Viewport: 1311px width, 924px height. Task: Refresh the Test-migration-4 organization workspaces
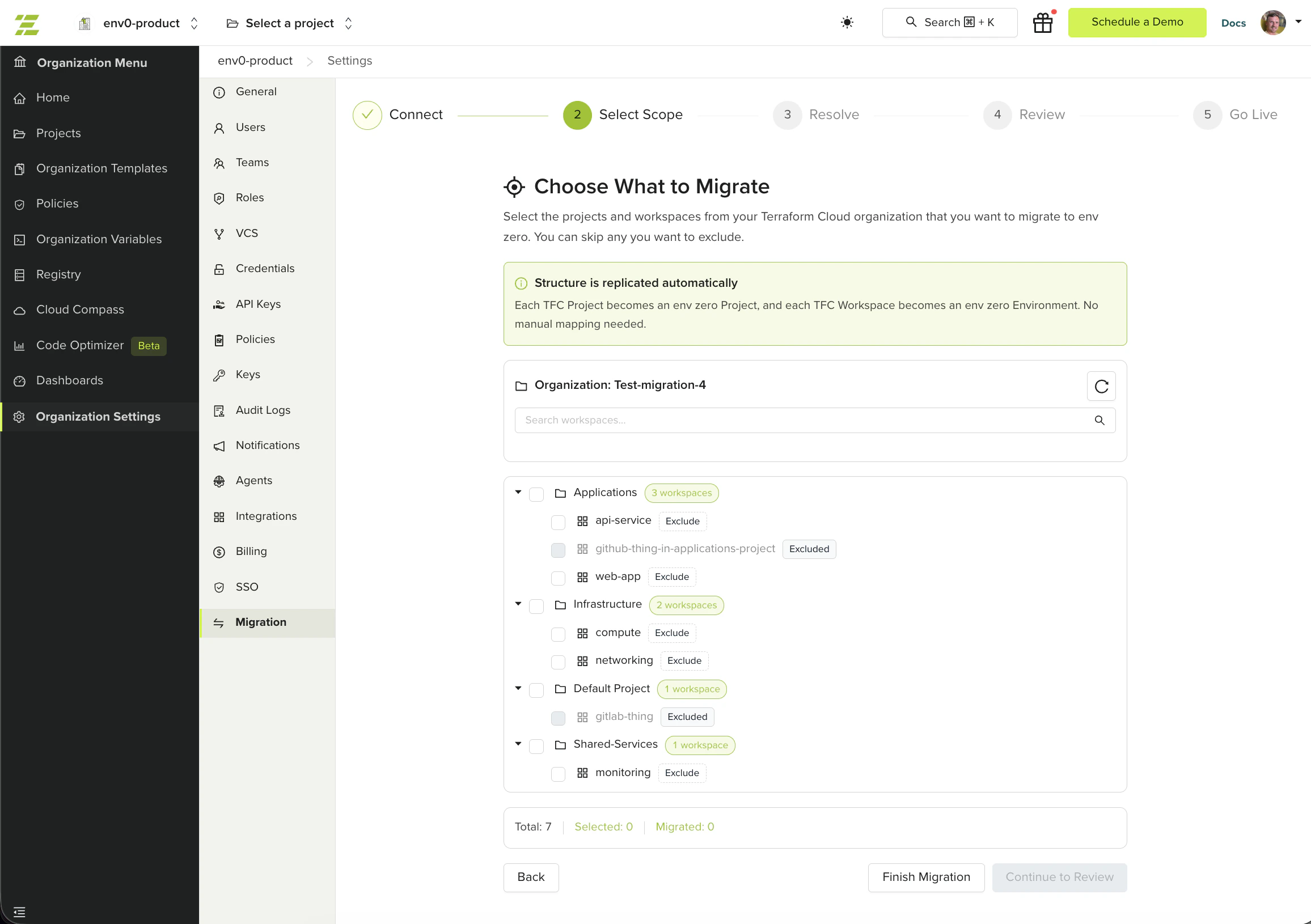1101,386
